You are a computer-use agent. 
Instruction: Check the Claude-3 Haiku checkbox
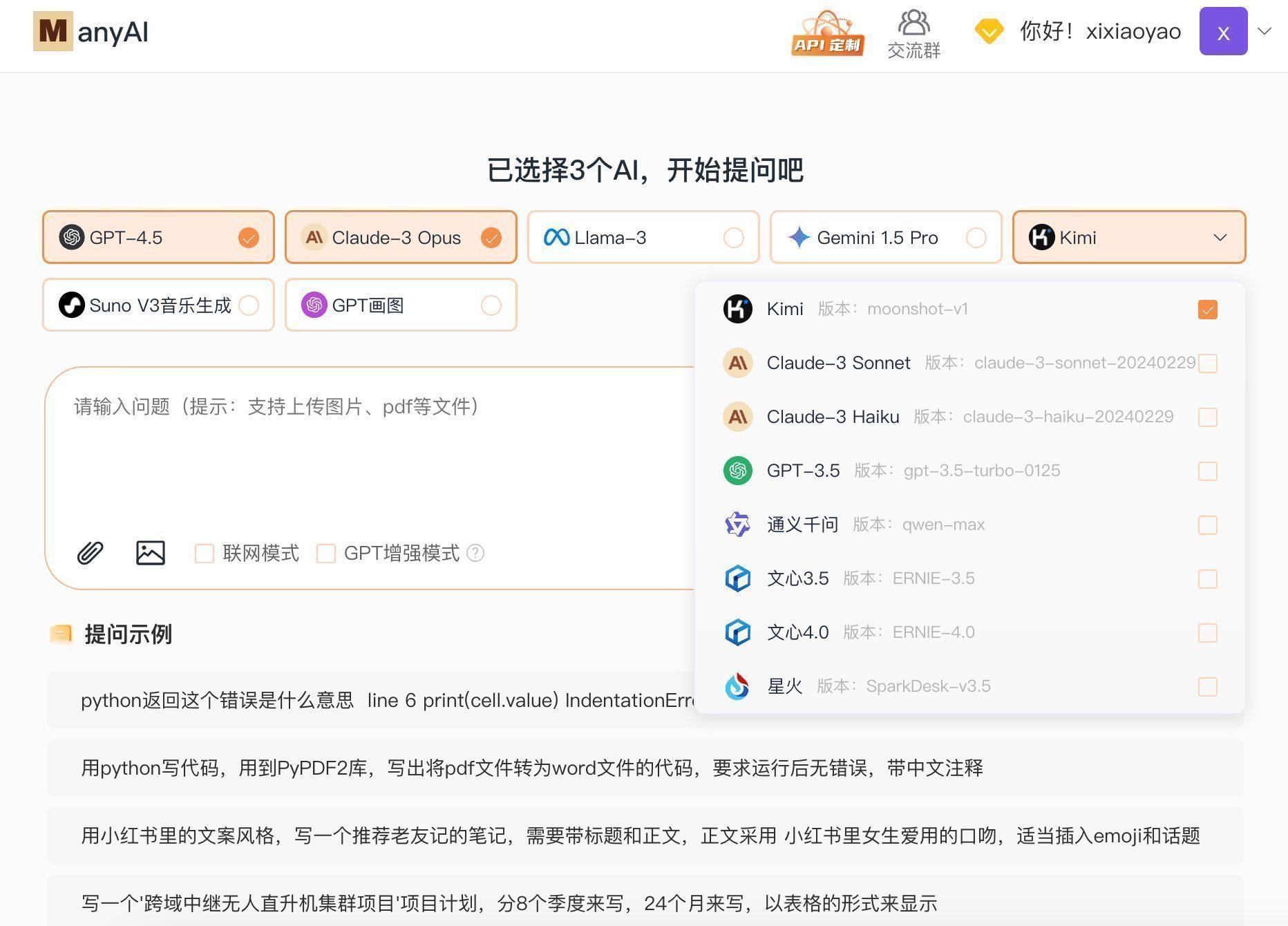tap(1208, 417)
